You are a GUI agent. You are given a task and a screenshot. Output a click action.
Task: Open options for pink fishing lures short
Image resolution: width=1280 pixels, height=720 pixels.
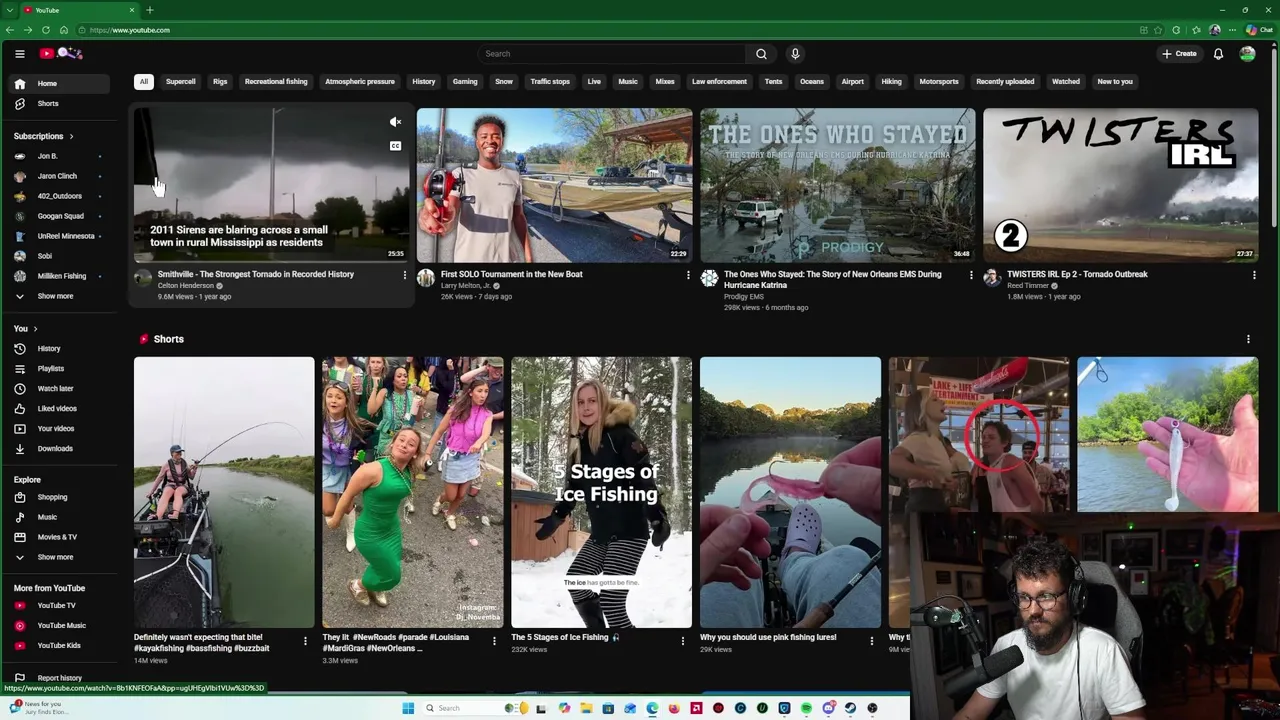point(871,640)
